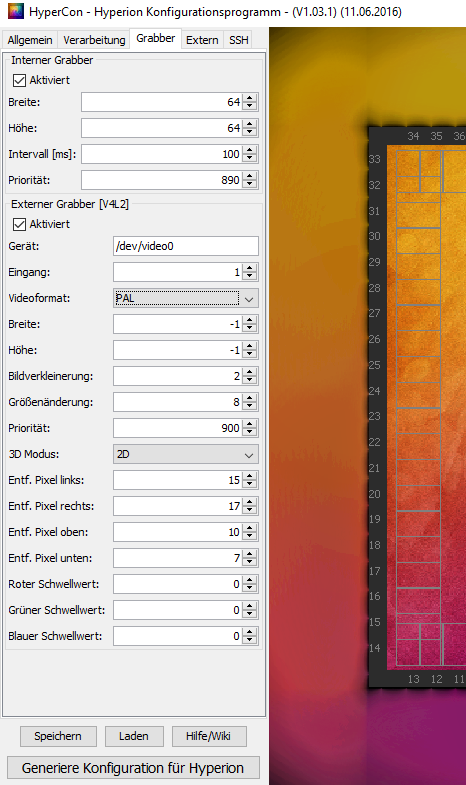Screen dimensions: 466x785
Task: Click the Gerät field with /dev/video0
Action: click(186, 246)
